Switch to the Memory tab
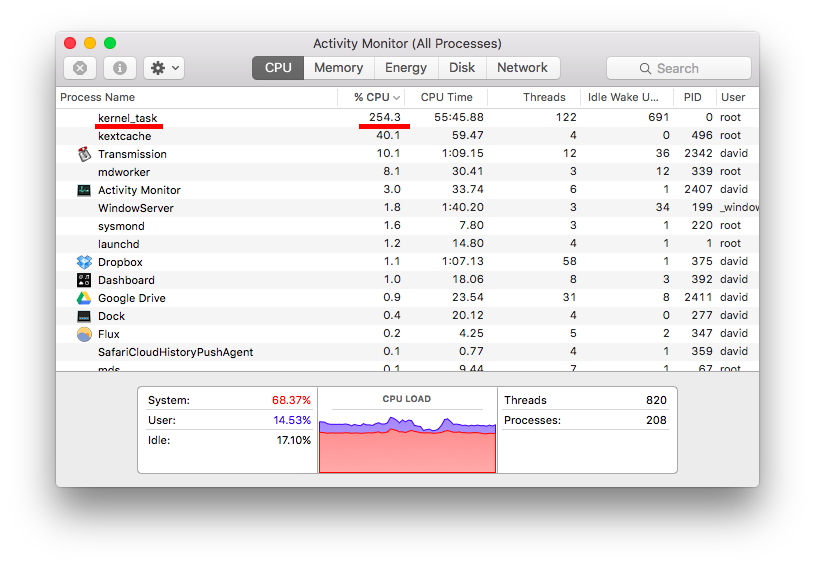The height and width of the screenshot is (567, 815). [338, 68]
